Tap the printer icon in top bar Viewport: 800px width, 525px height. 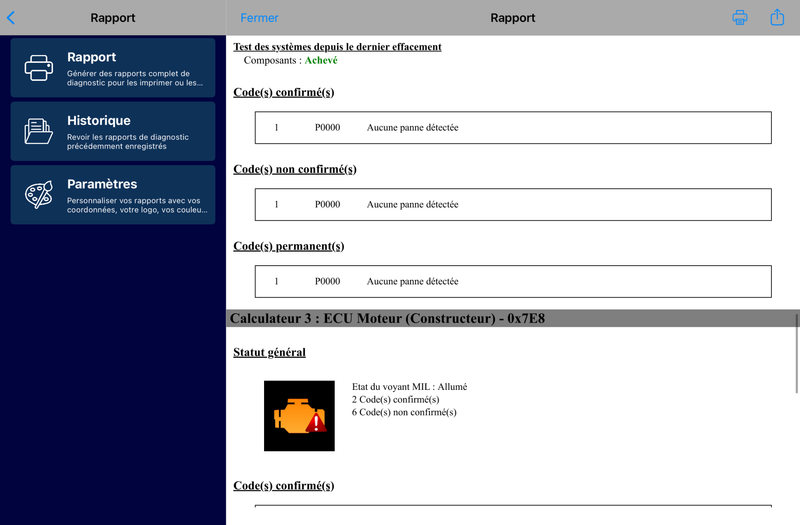point(740,17)
